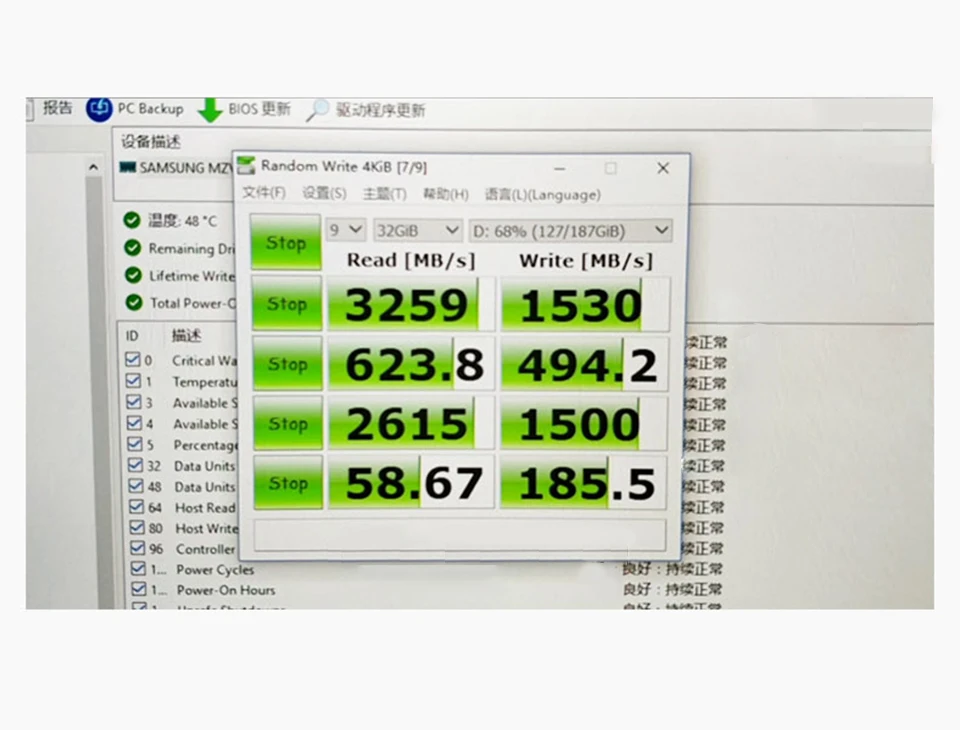Toggle checkbox for ID 5 Percentage row

(x=134, y=444)
